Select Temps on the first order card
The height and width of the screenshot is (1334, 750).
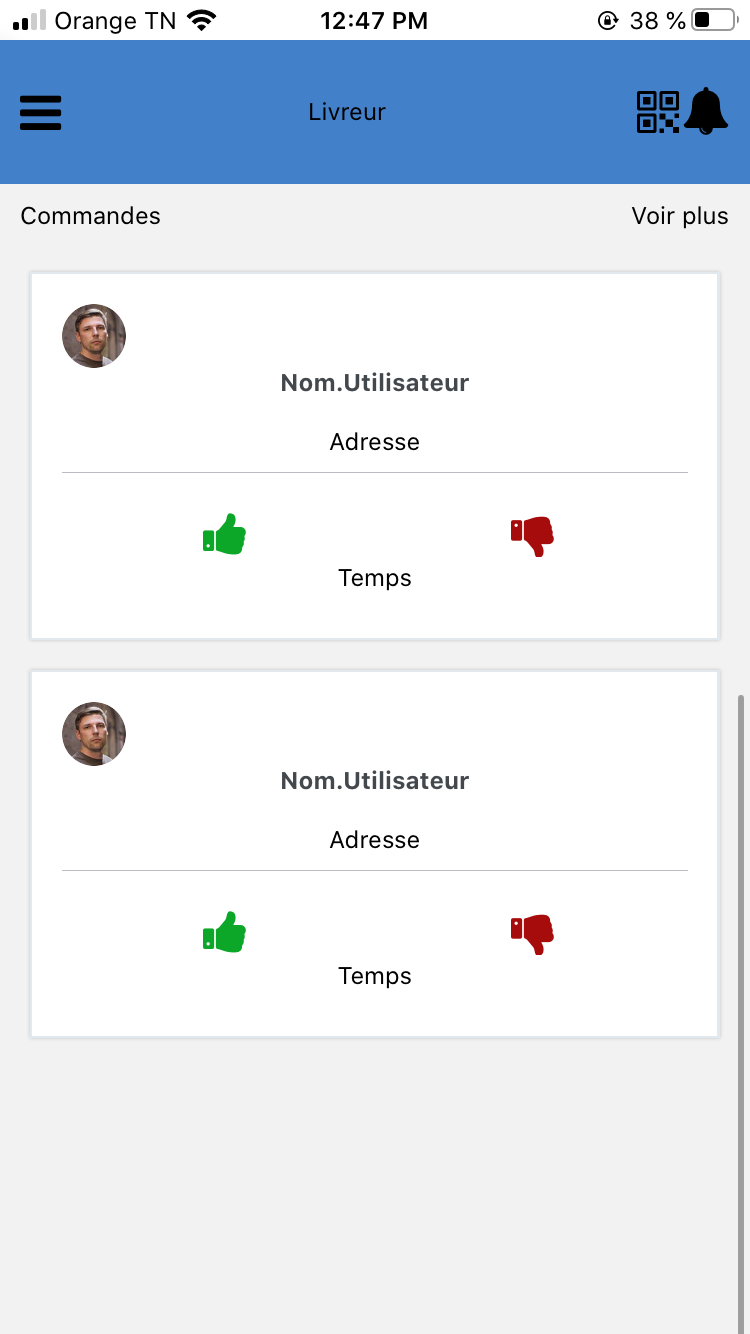coord(374,577)
